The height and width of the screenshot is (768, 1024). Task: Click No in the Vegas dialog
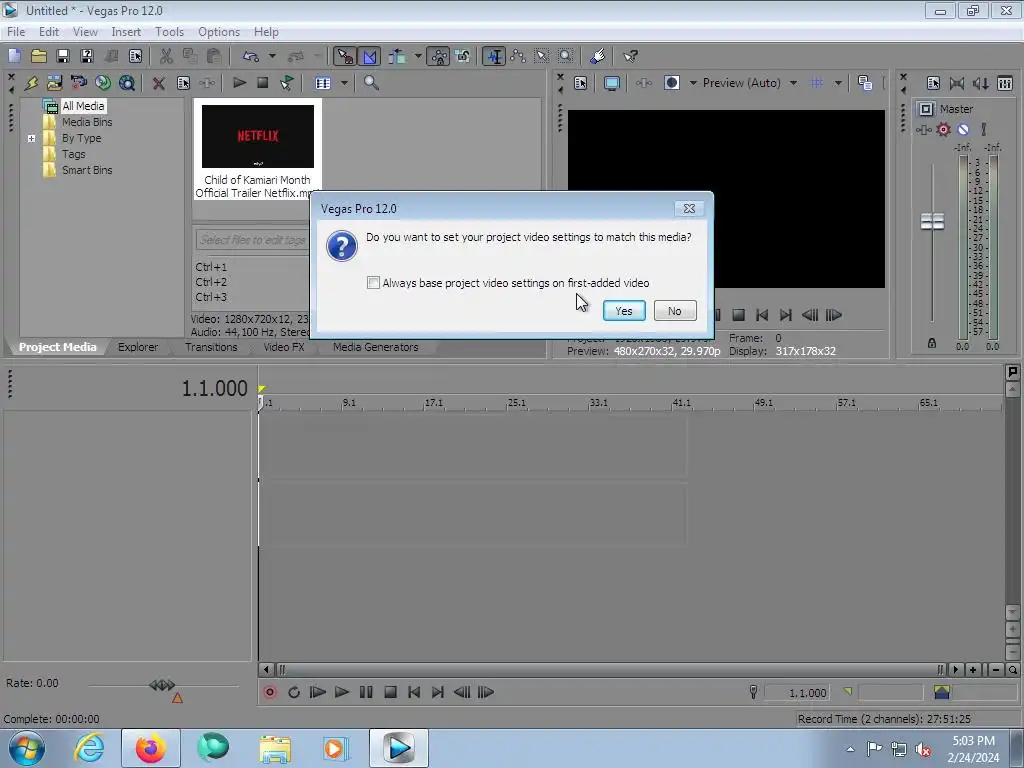click(675, 311)
